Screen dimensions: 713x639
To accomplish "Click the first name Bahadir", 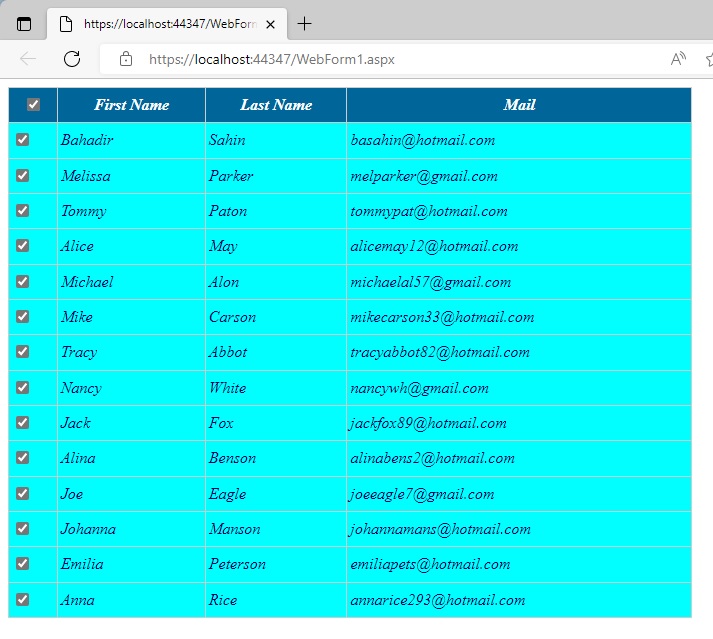I will [x=87, y=140].
